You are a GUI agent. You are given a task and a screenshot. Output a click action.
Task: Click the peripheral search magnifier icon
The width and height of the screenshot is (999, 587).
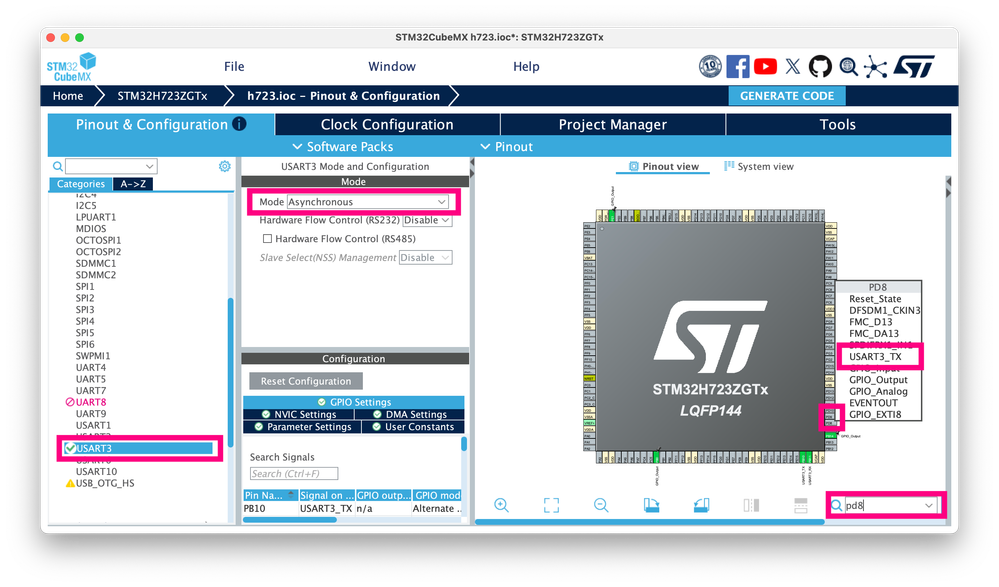click(57, 166)
